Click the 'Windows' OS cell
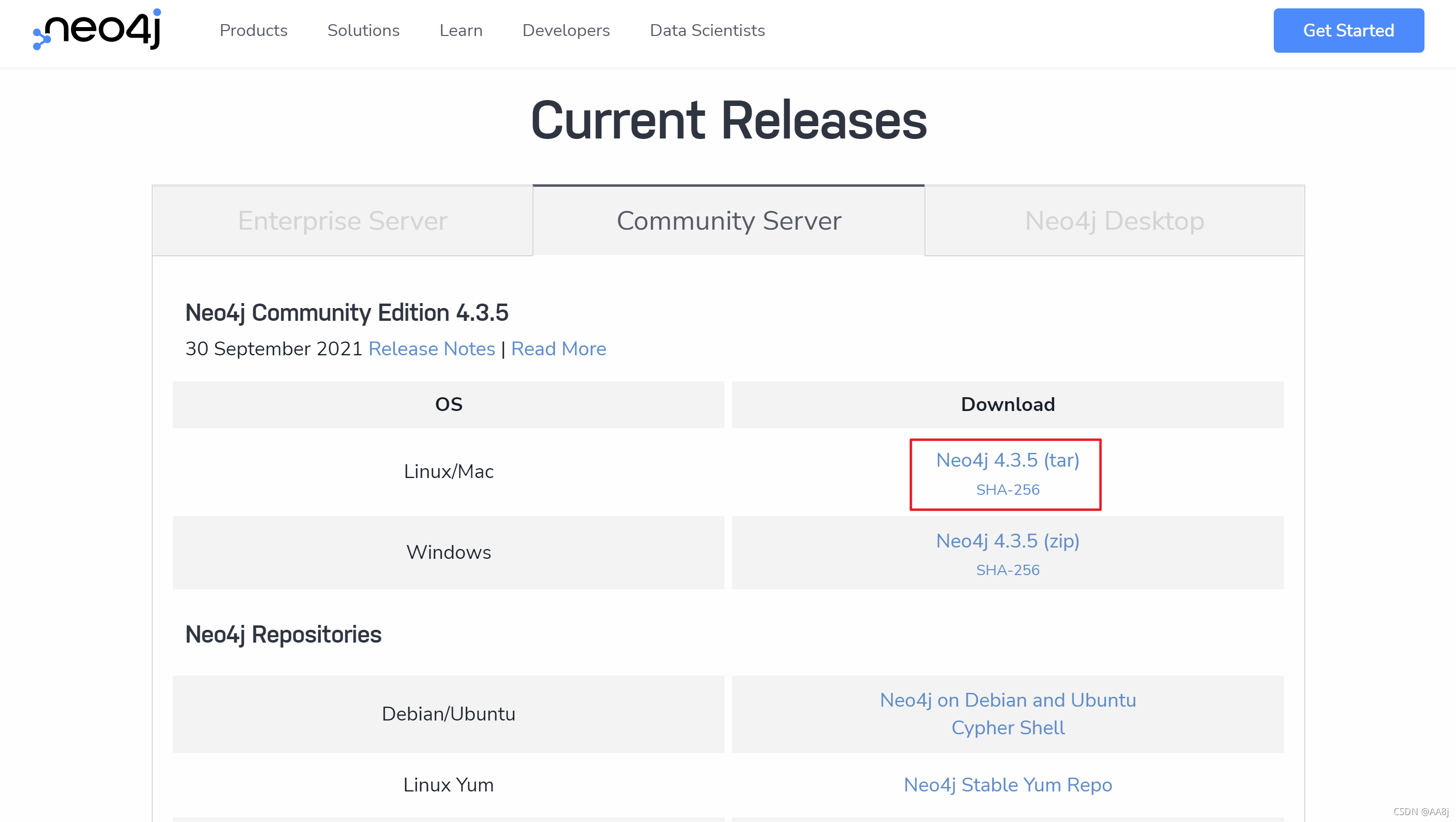 tap(448, 552)
